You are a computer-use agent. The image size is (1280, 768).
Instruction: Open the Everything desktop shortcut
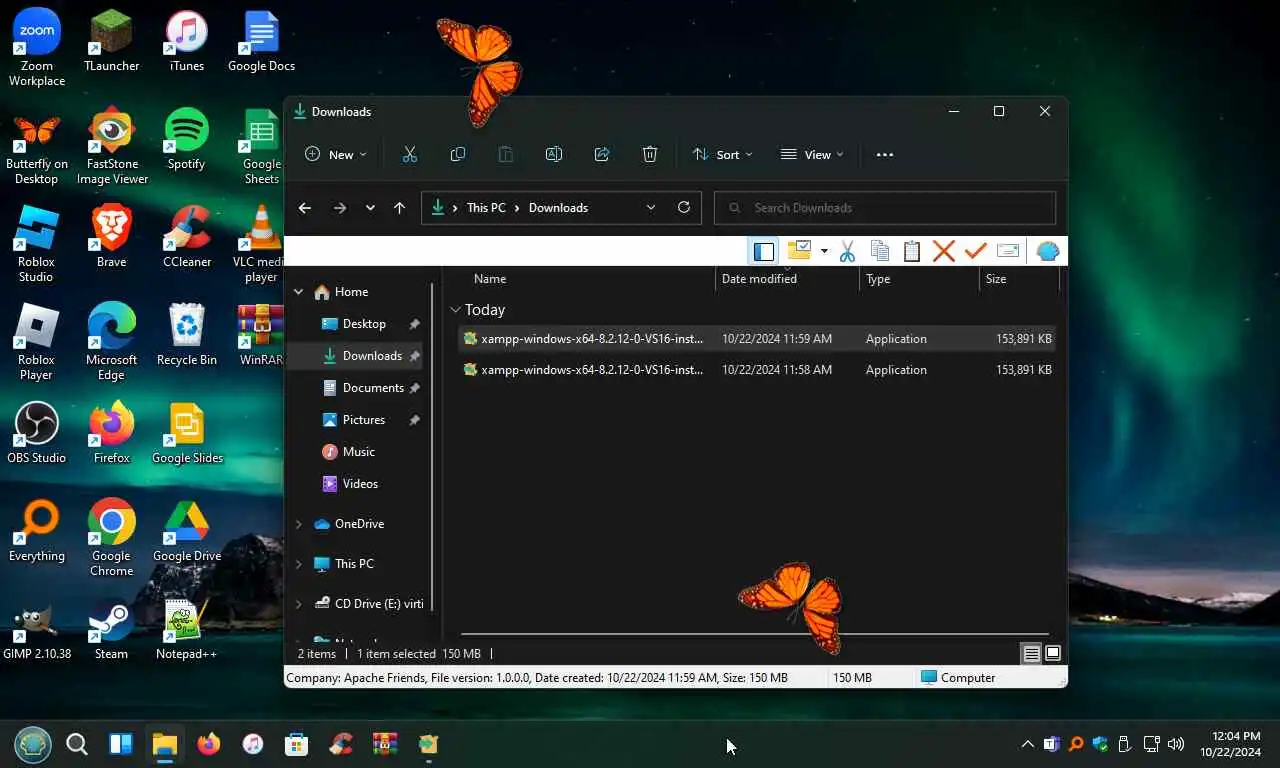pyautogui.click(x=37, y=531)
